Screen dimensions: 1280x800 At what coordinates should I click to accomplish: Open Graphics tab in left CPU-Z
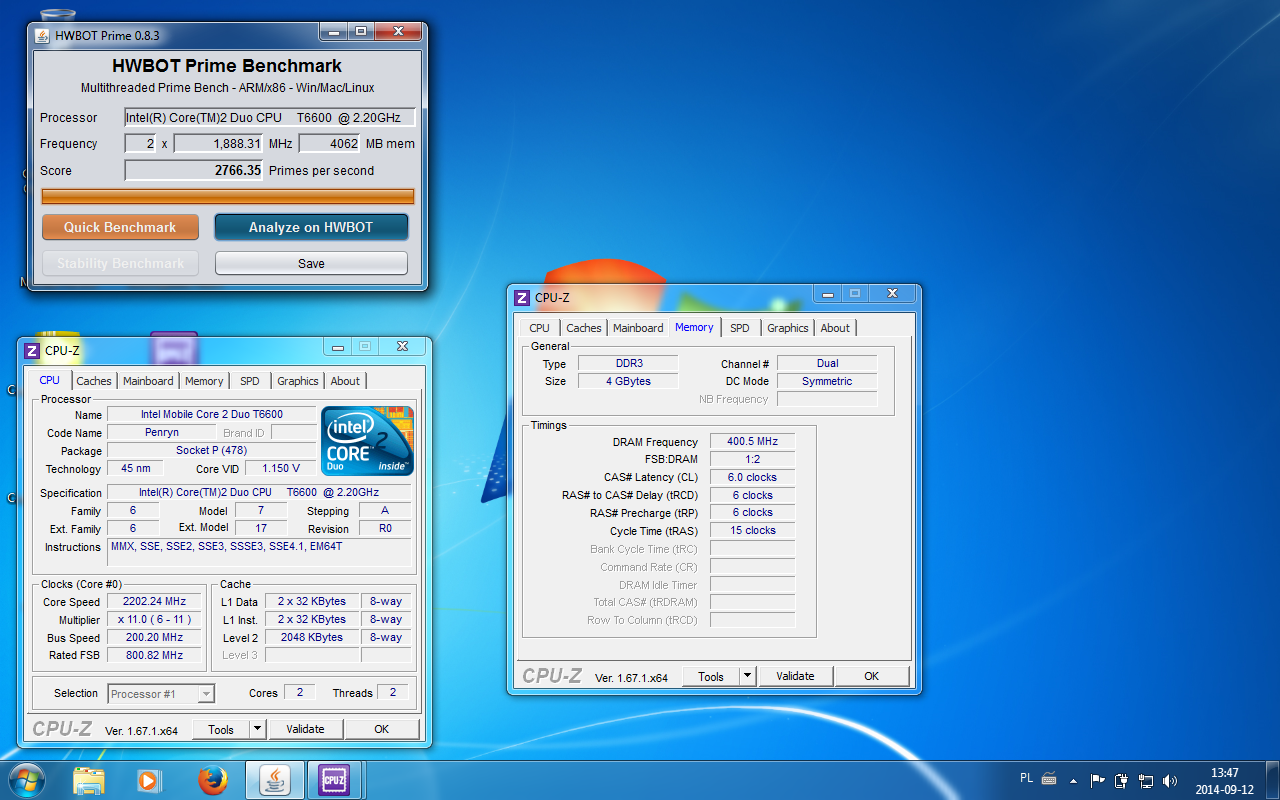(x=298, y=381)
